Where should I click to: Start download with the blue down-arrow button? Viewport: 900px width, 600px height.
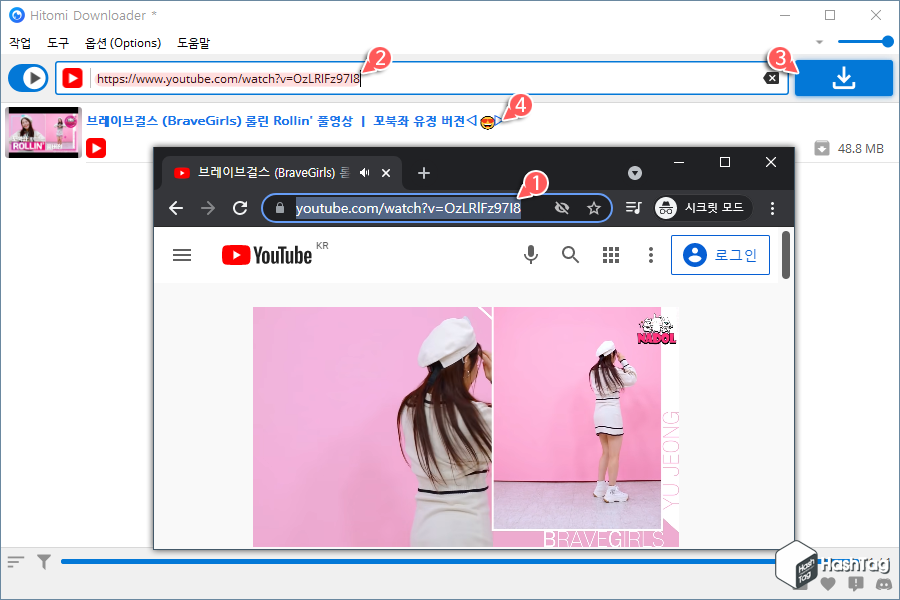[x=843, y=78]
